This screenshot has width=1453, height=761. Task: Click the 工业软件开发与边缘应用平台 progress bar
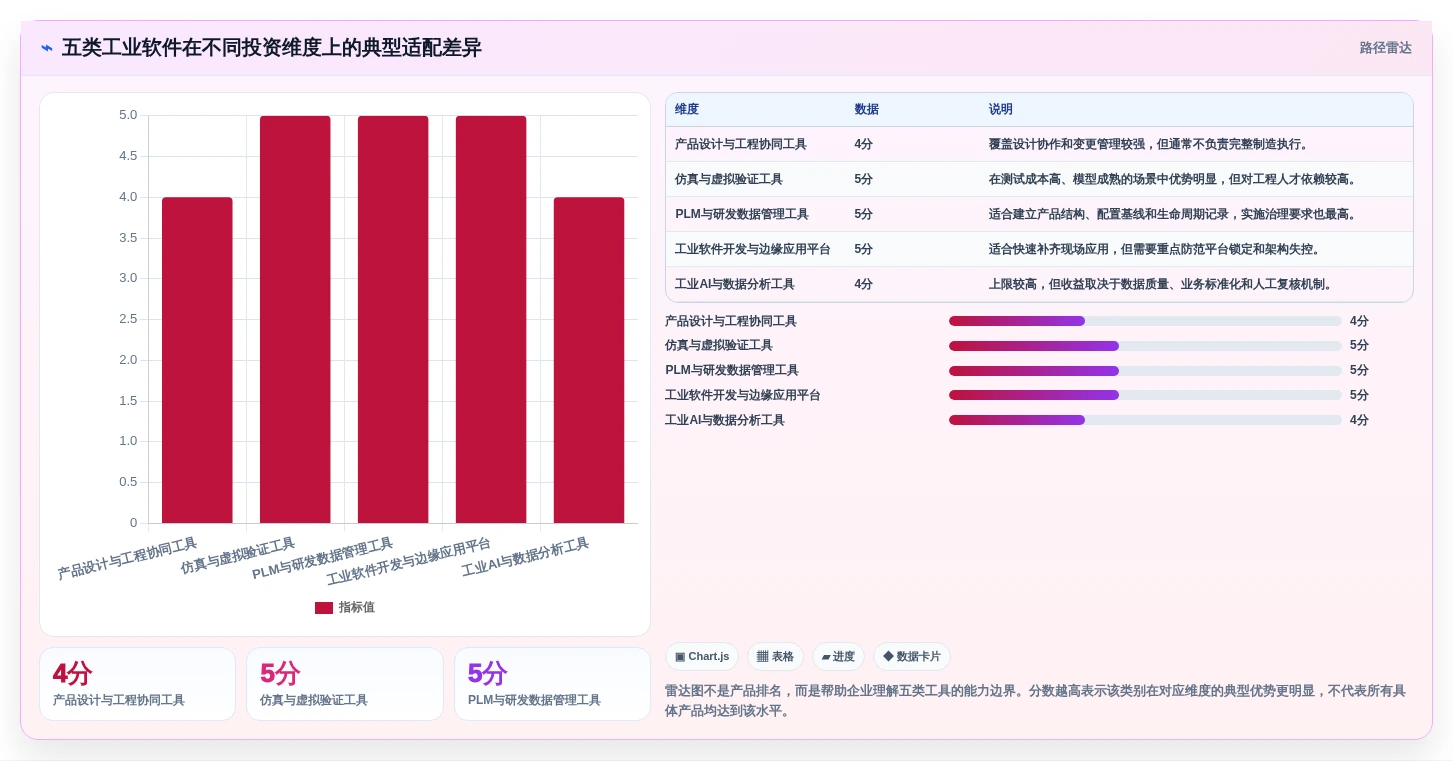(x=1145, y=395)
